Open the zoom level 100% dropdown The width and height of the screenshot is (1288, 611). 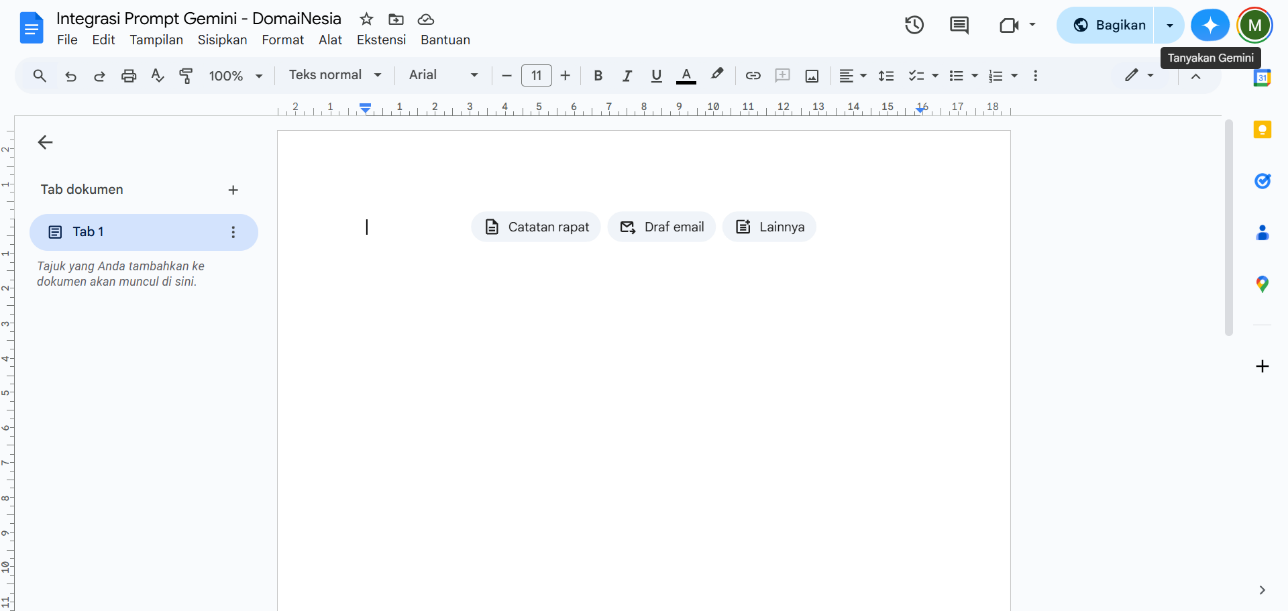coord(235,75)
